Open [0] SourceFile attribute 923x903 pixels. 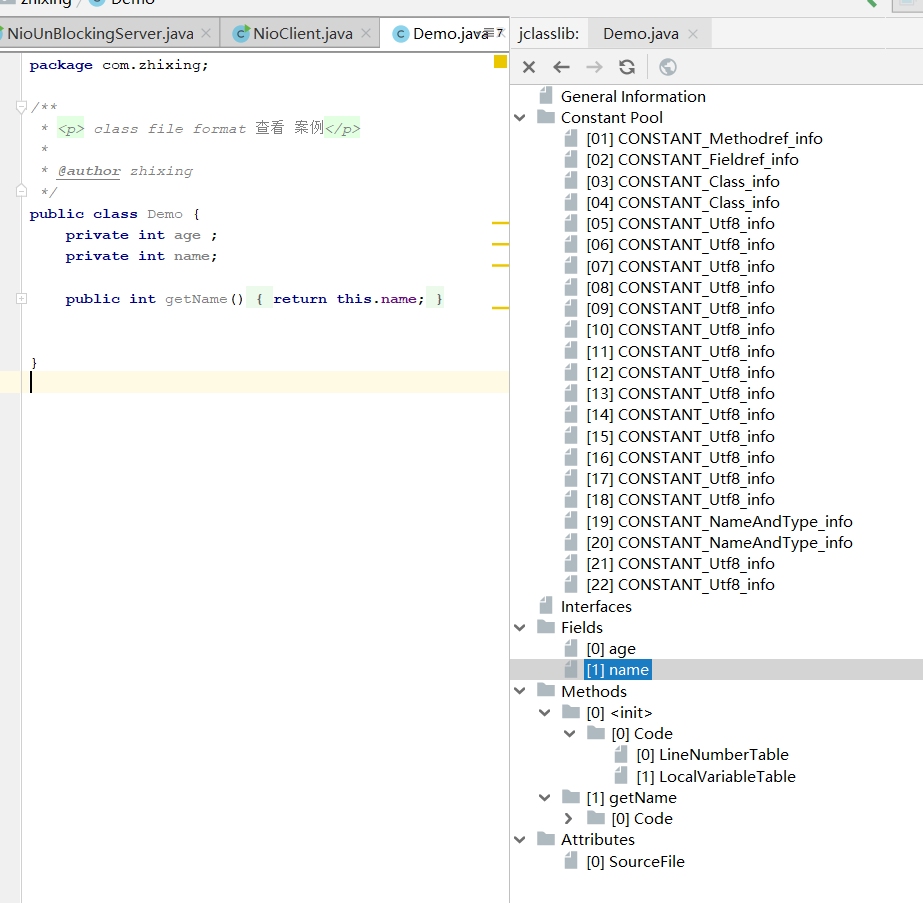(636, 862)
